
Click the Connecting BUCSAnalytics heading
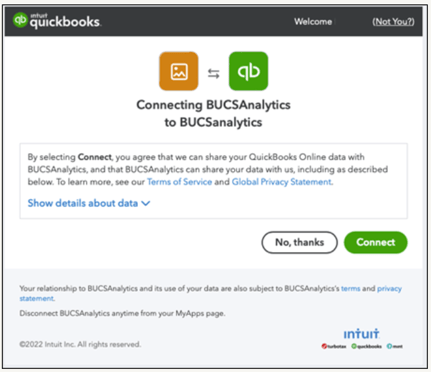tap(213, 113)
